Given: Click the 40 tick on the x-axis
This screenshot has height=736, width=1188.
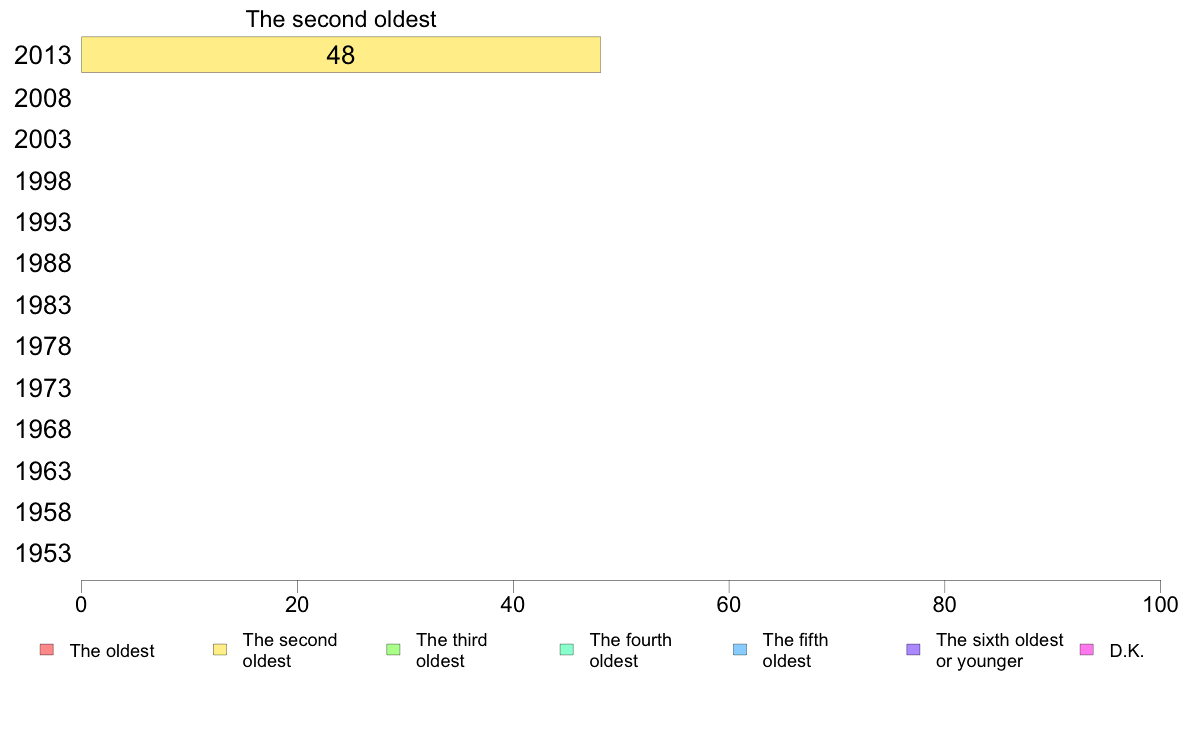Looking at the screenshot, I should (x=513, y=604).
